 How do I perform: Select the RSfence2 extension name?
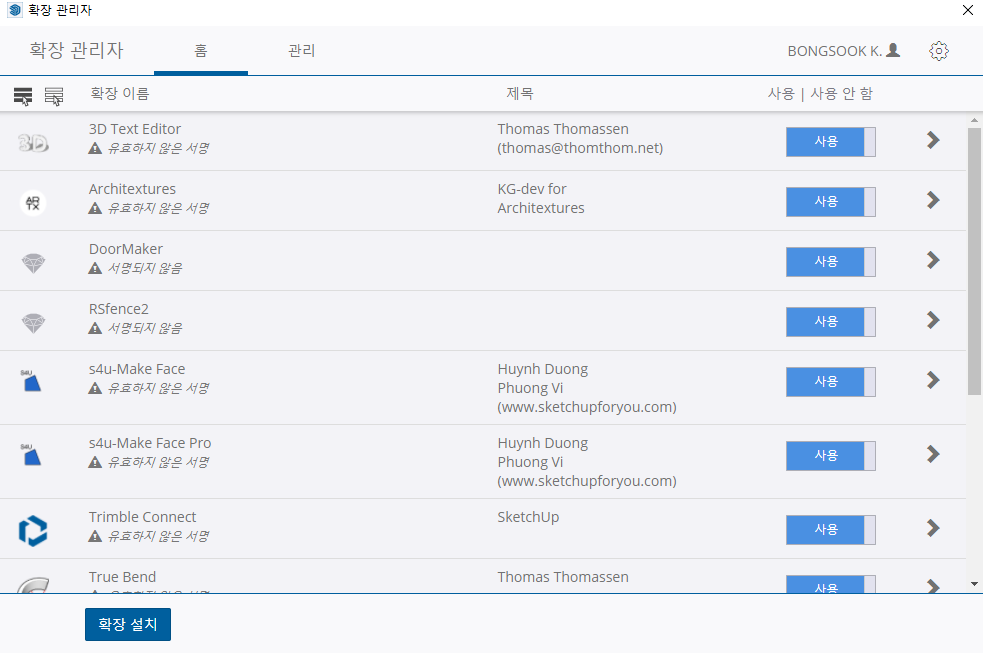point(119,309)
